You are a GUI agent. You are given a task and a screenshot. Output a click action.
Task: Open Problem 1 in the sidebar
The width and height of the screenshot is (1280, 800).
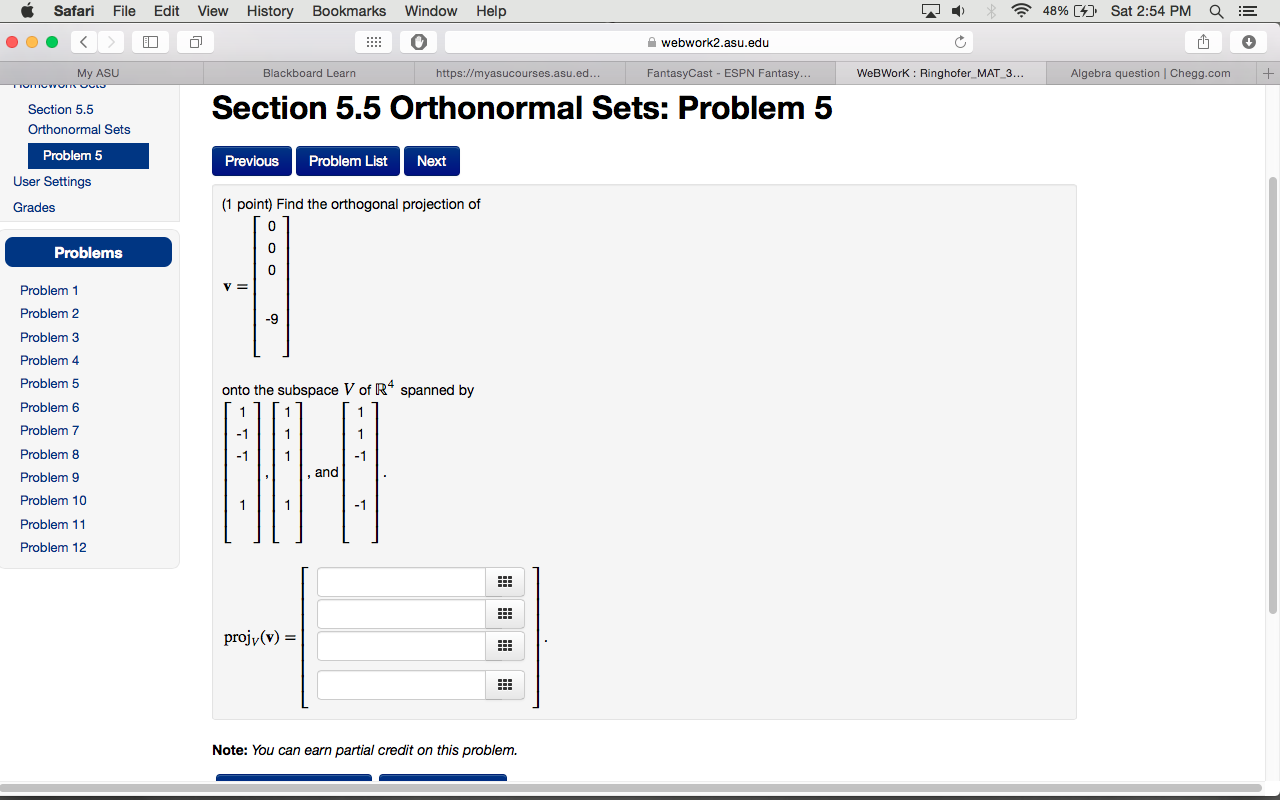point(49,291)
